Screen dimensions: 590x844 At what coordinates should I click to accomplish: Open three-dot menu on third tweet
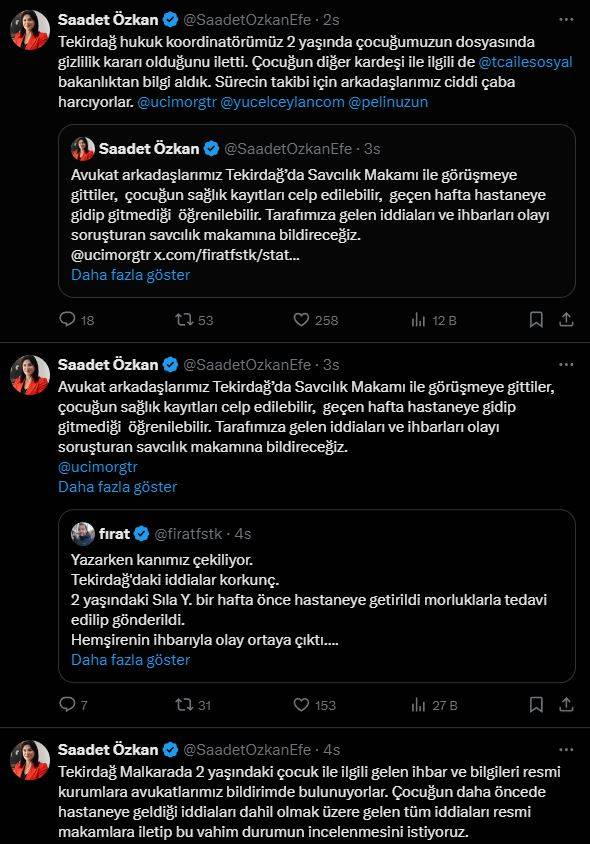pos(566,749)
